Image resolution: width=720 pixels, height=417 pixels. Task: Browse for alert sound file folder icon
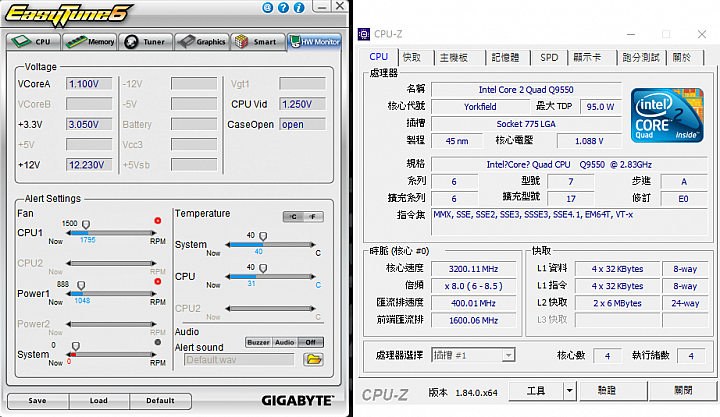314,359
